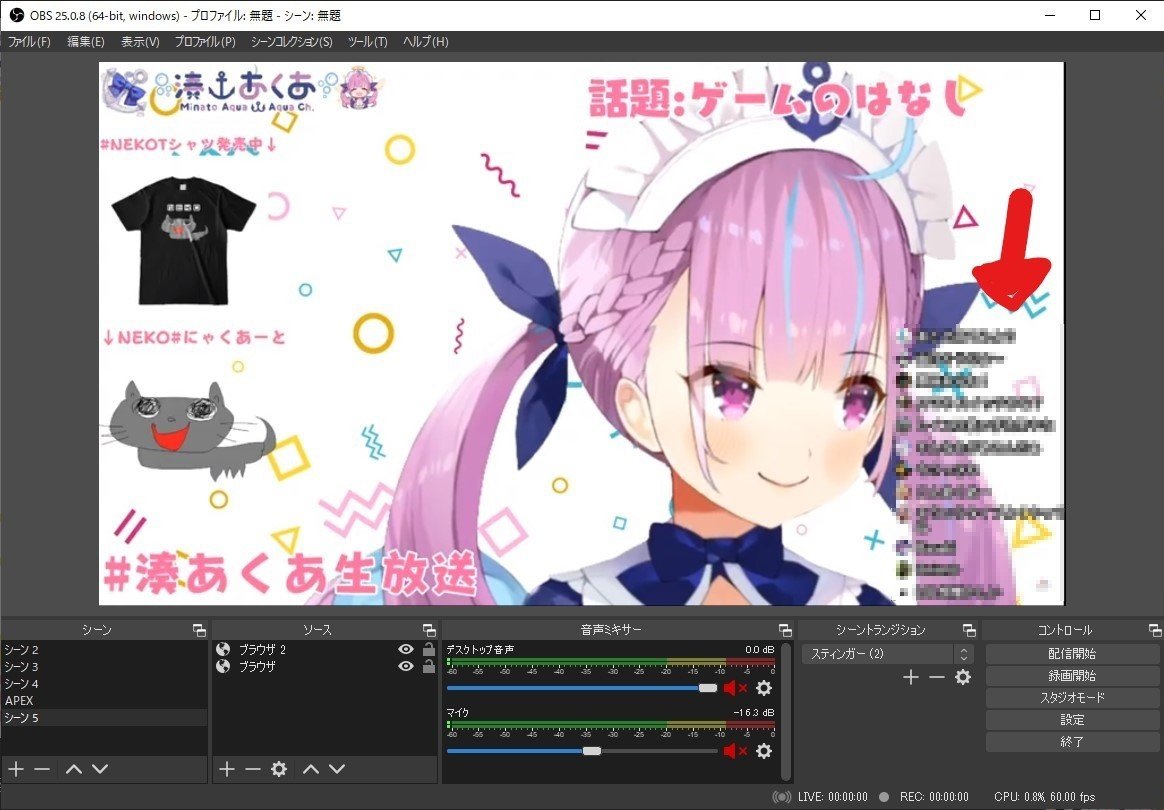The width and height of the screenshot is (1164, 810).
Task: Lock the ブラウザ 2 source
Action: click(x=428, y=649)
